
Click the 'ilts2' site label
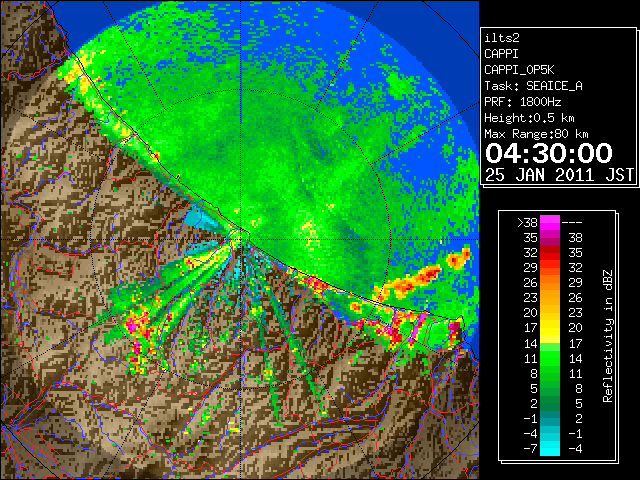coord(502,38)
